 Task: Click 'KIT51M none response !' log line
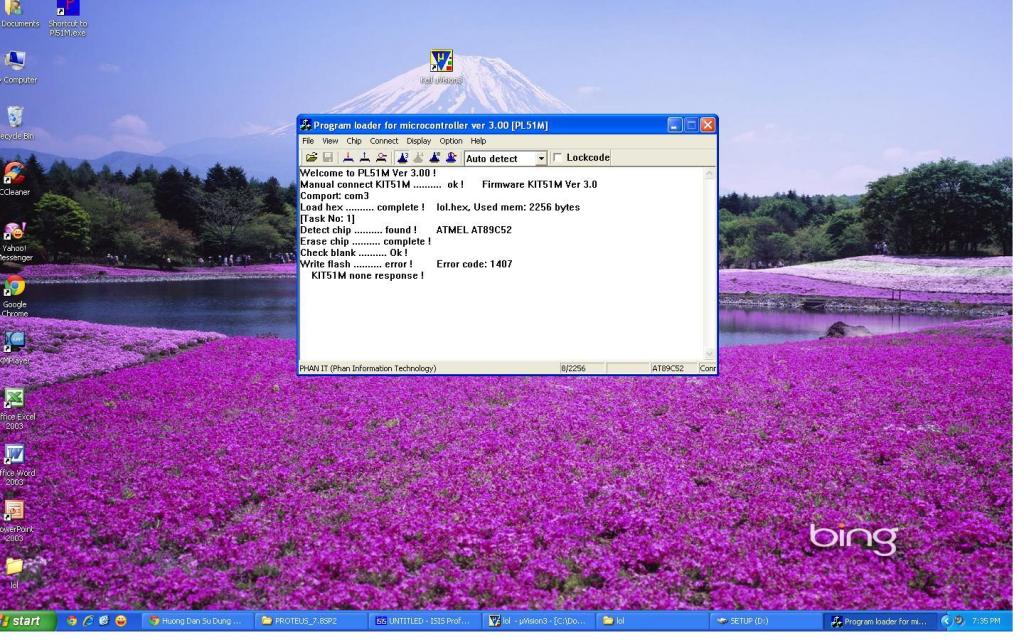coord(368,276)
